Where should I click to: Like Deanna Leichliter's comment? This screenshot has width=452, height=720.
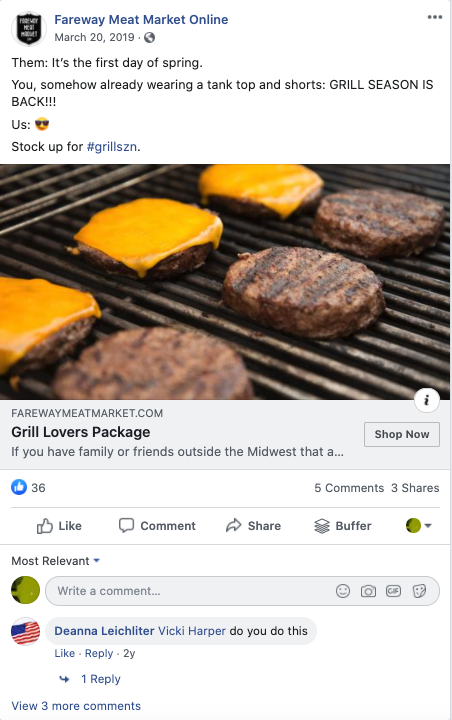coord(64,653)
